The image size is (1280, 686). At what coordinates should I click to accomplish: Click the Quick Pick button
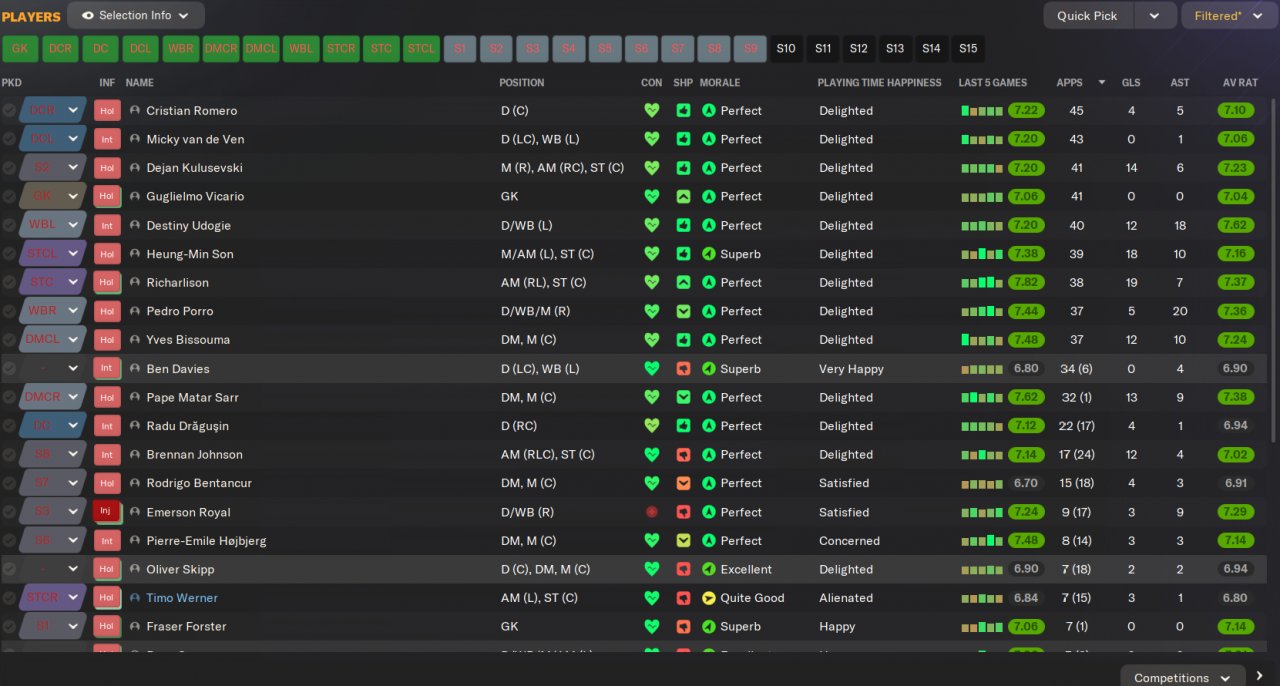tap(1088, 16)
